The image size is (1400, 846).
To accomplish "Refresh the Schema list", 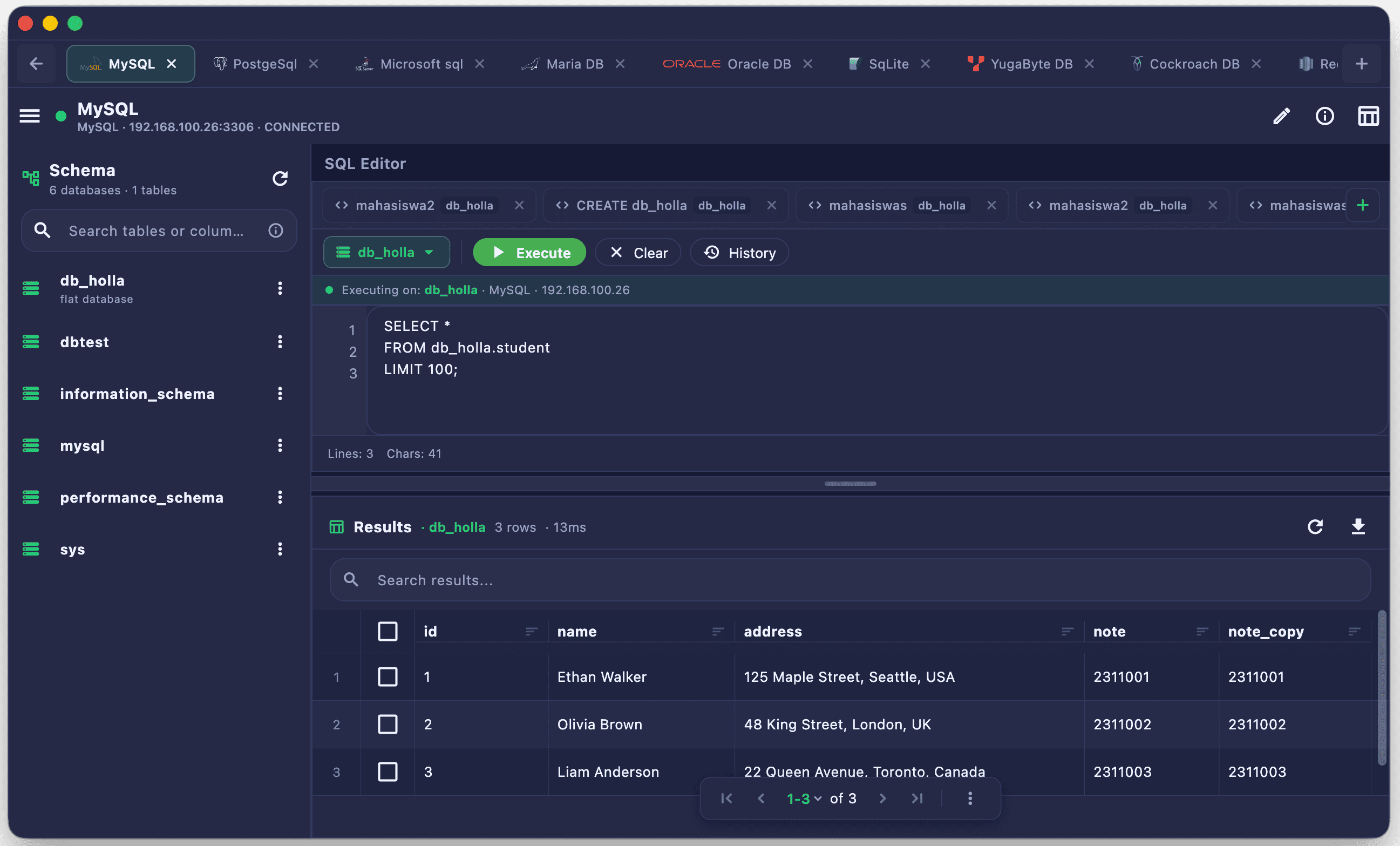I will point(280,179).
